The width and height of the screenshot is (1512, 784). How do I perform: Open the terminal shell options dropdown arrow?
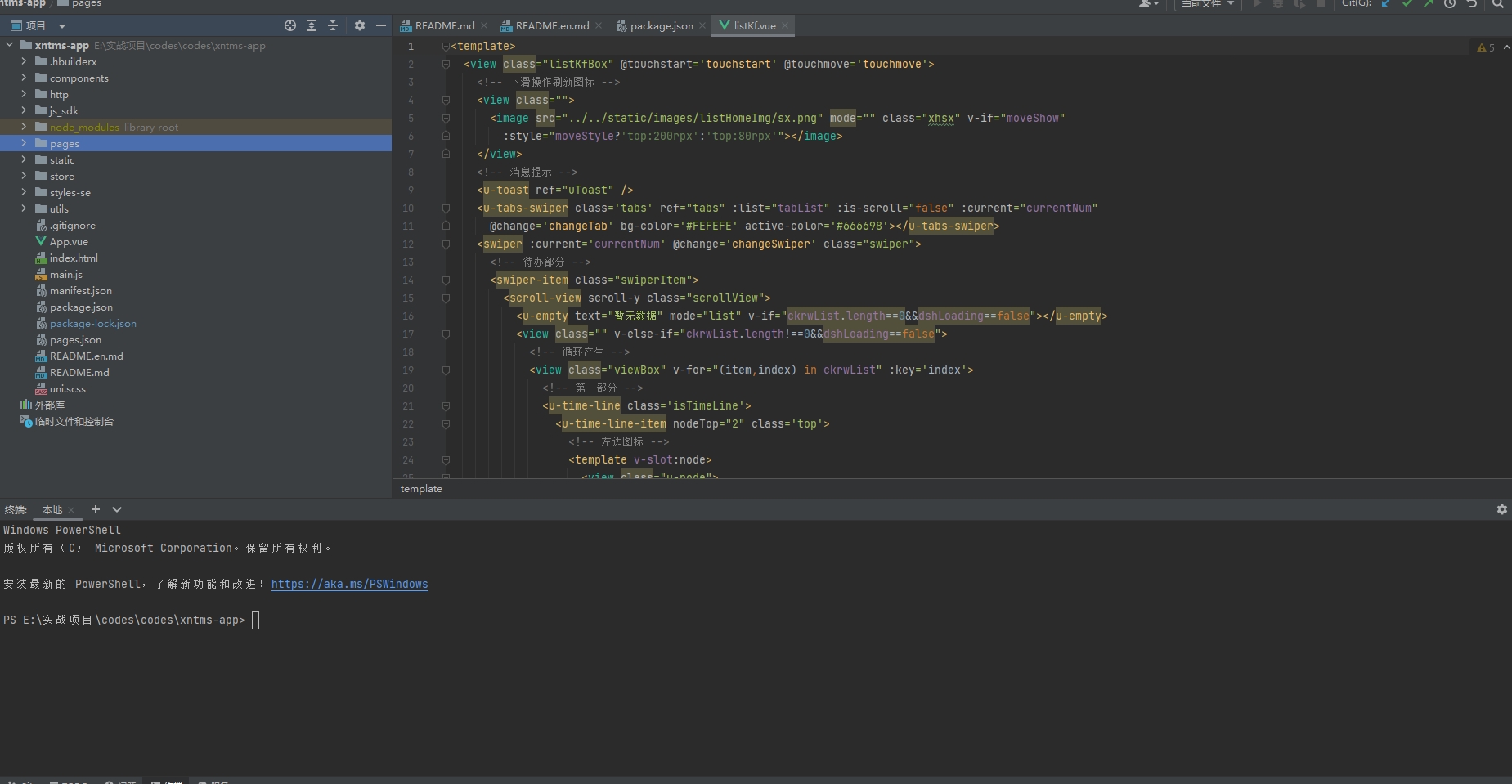tap(117, 509)
